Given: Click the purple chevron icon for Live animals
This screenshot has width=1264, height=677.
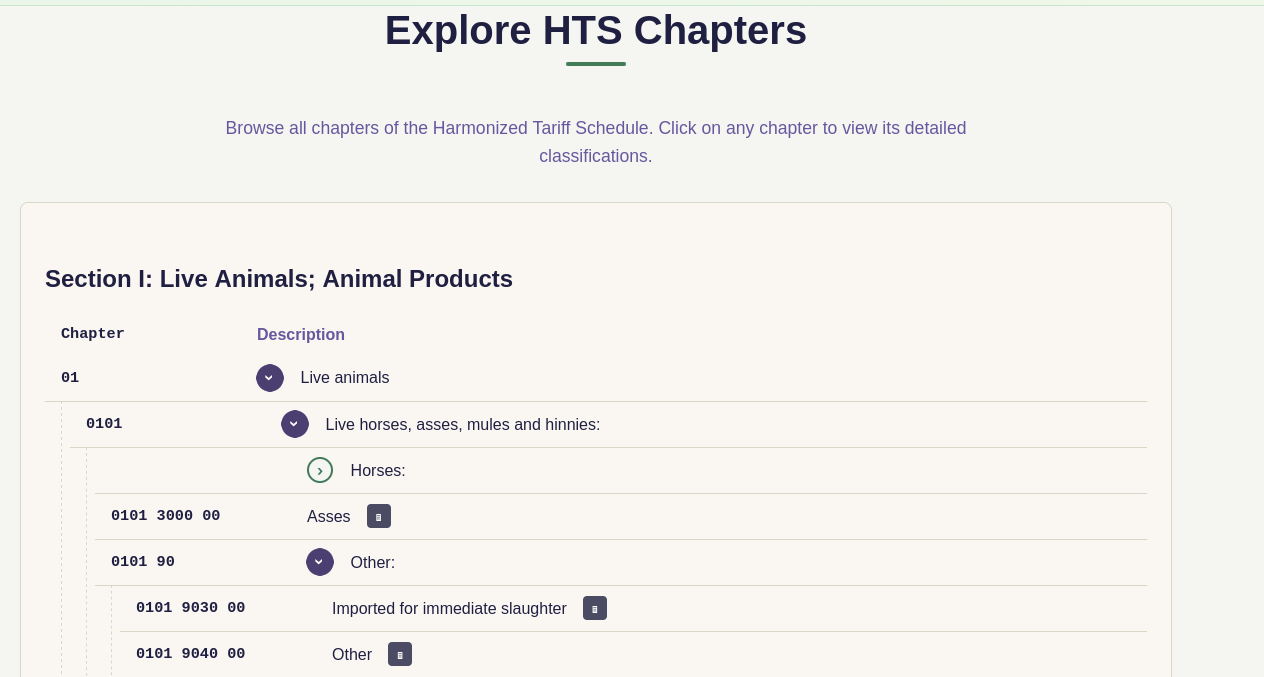Looking at the screenshot, I should 270,378.
